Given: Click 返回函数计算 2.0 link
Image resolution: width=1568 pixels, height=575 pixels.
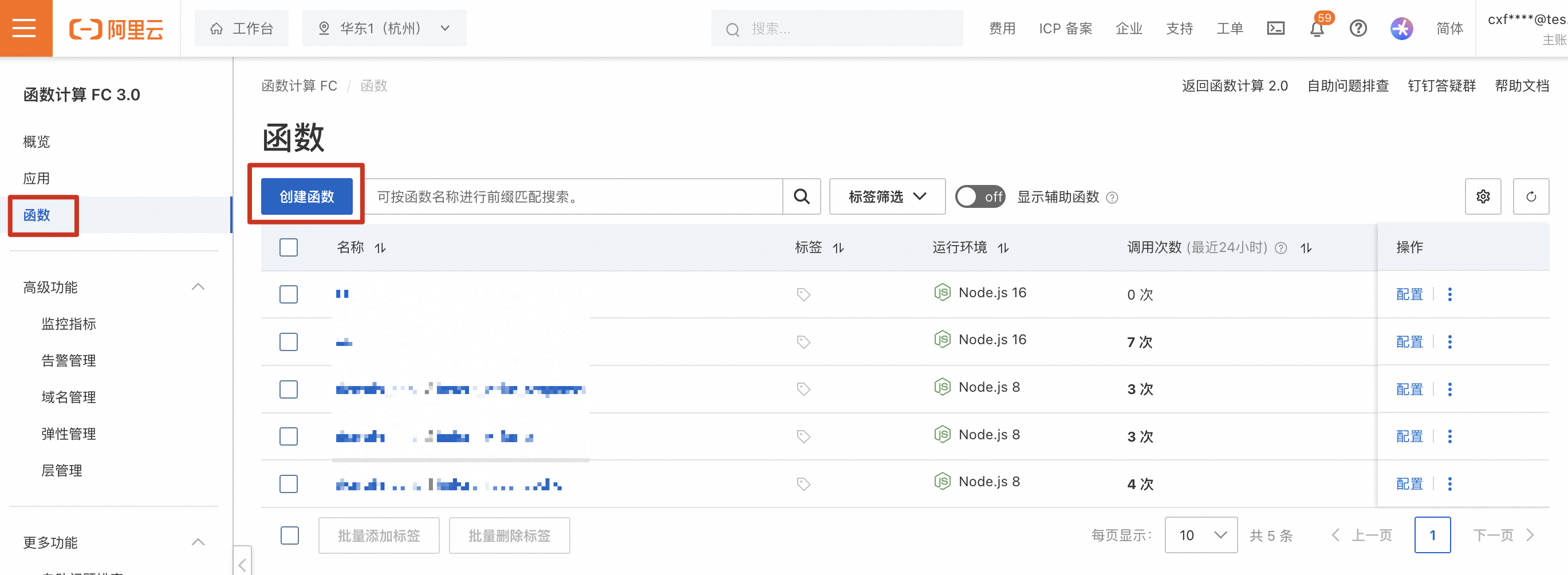Looking at the screenshot, I should (1235, 86).
